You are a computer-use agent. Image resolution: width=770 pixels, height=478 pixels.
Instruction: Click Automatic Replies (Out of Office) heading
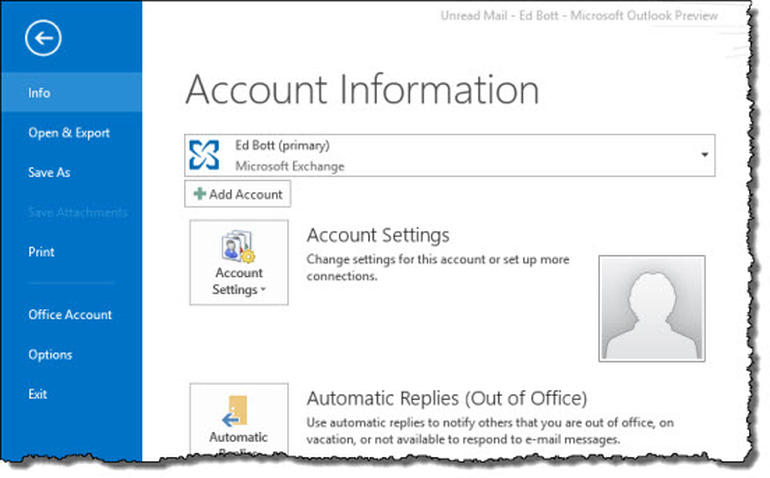tap(446, 398)
